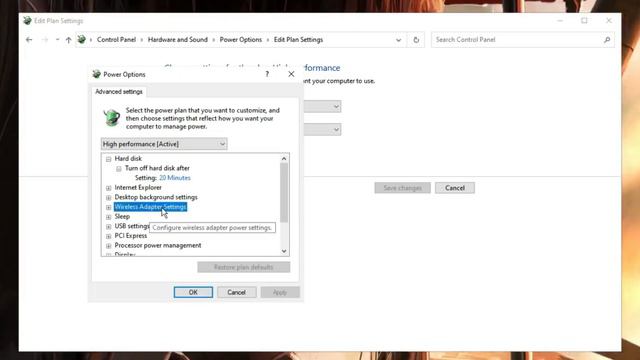Open Hardware and Sound breadcrumb
640x360 pixels.
point(178,40)
